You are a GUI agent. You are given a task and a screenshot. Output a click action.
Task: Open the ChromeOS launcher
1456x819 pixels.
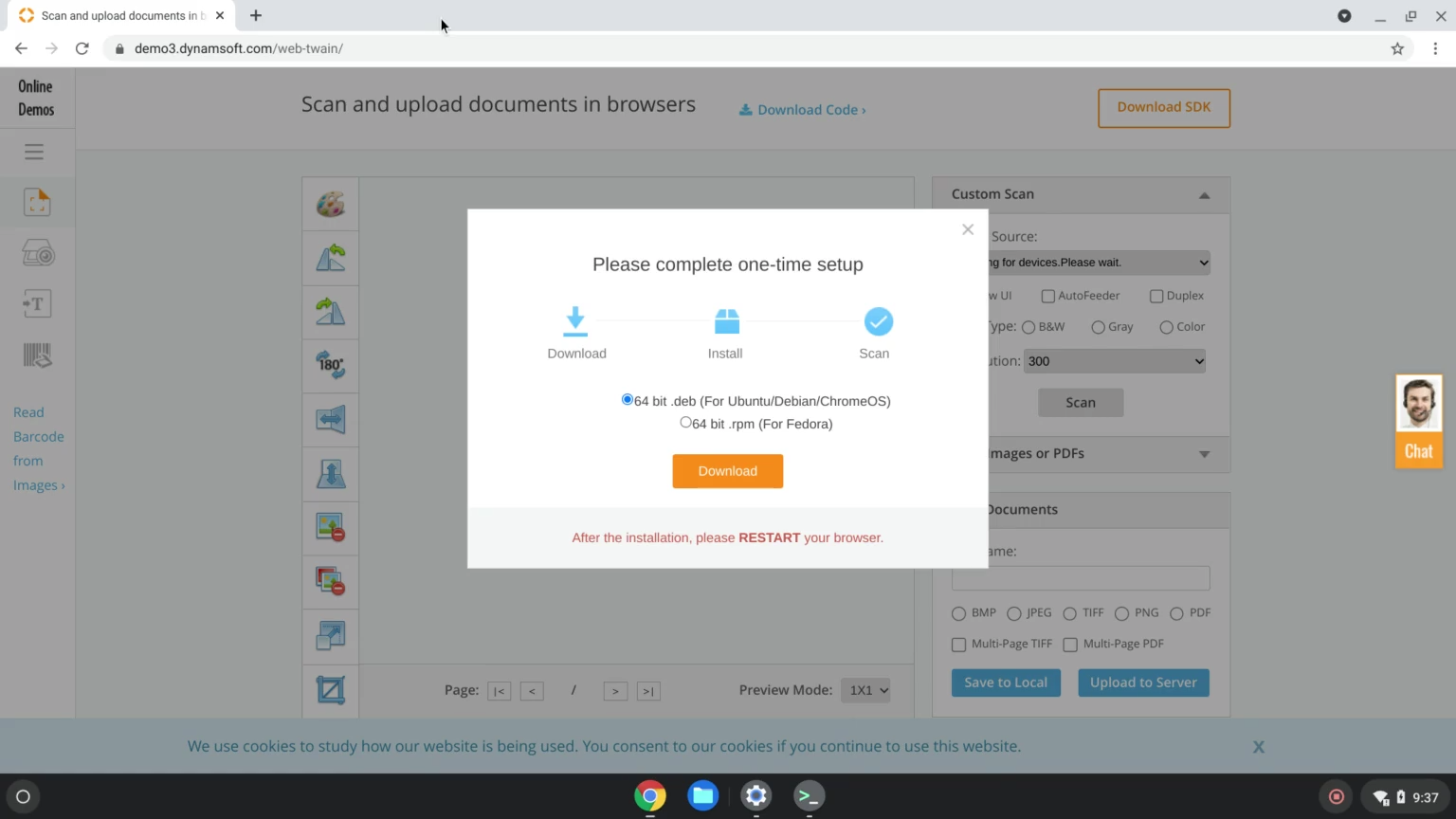click(x=24, y=796)
